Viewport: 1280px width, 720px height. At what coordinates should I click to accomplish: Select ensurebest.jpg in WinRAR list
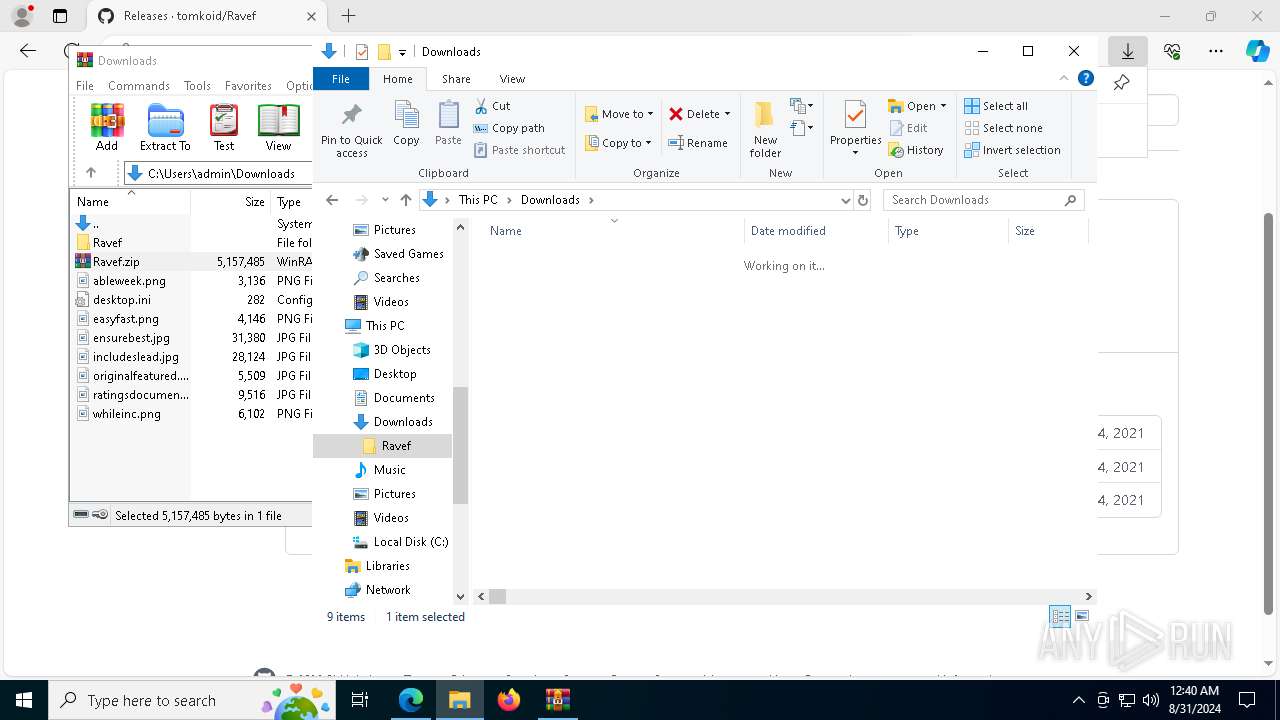point(192,338)
